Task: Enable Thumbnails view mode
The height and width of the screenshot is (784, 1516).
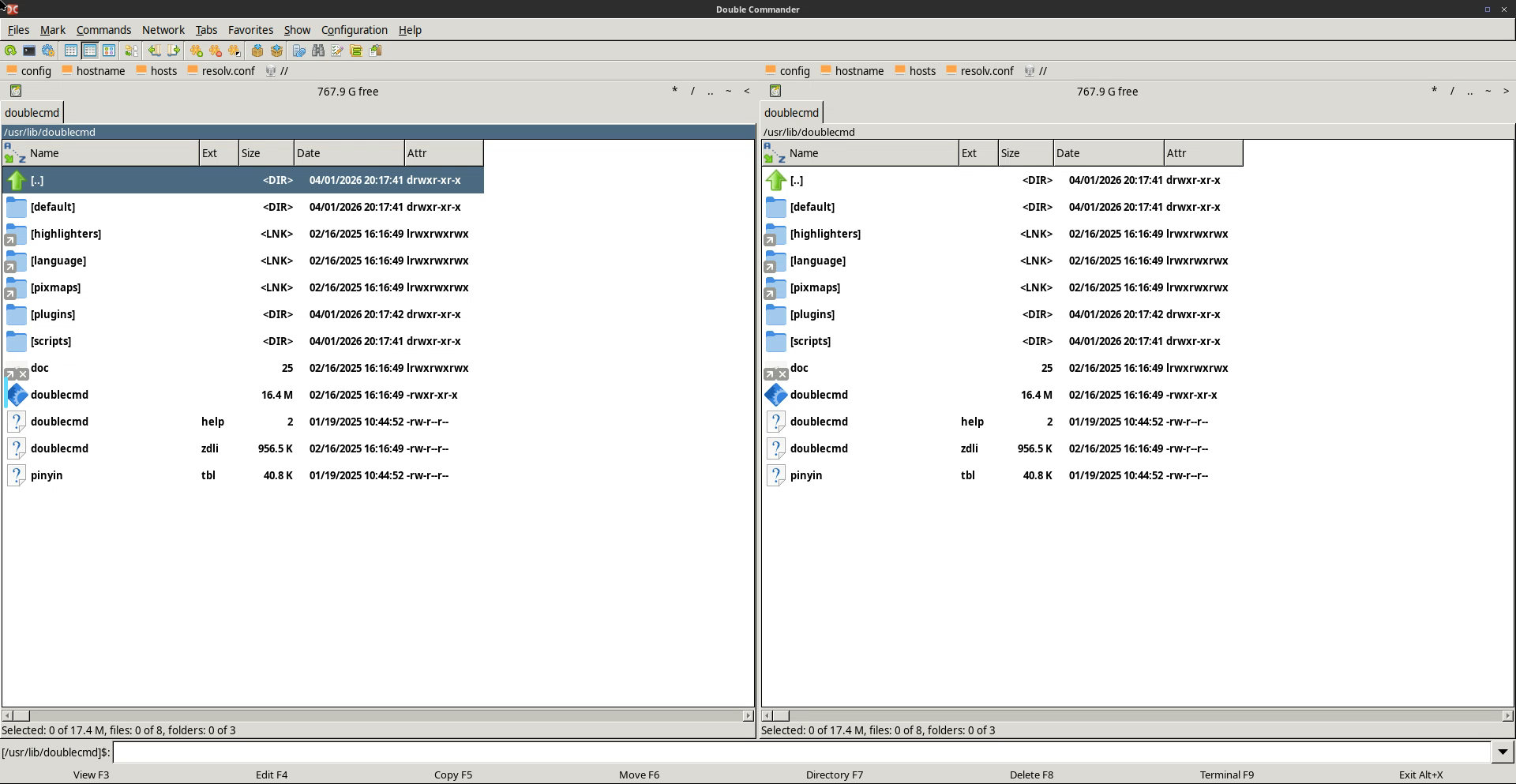Action: [109, 51]
